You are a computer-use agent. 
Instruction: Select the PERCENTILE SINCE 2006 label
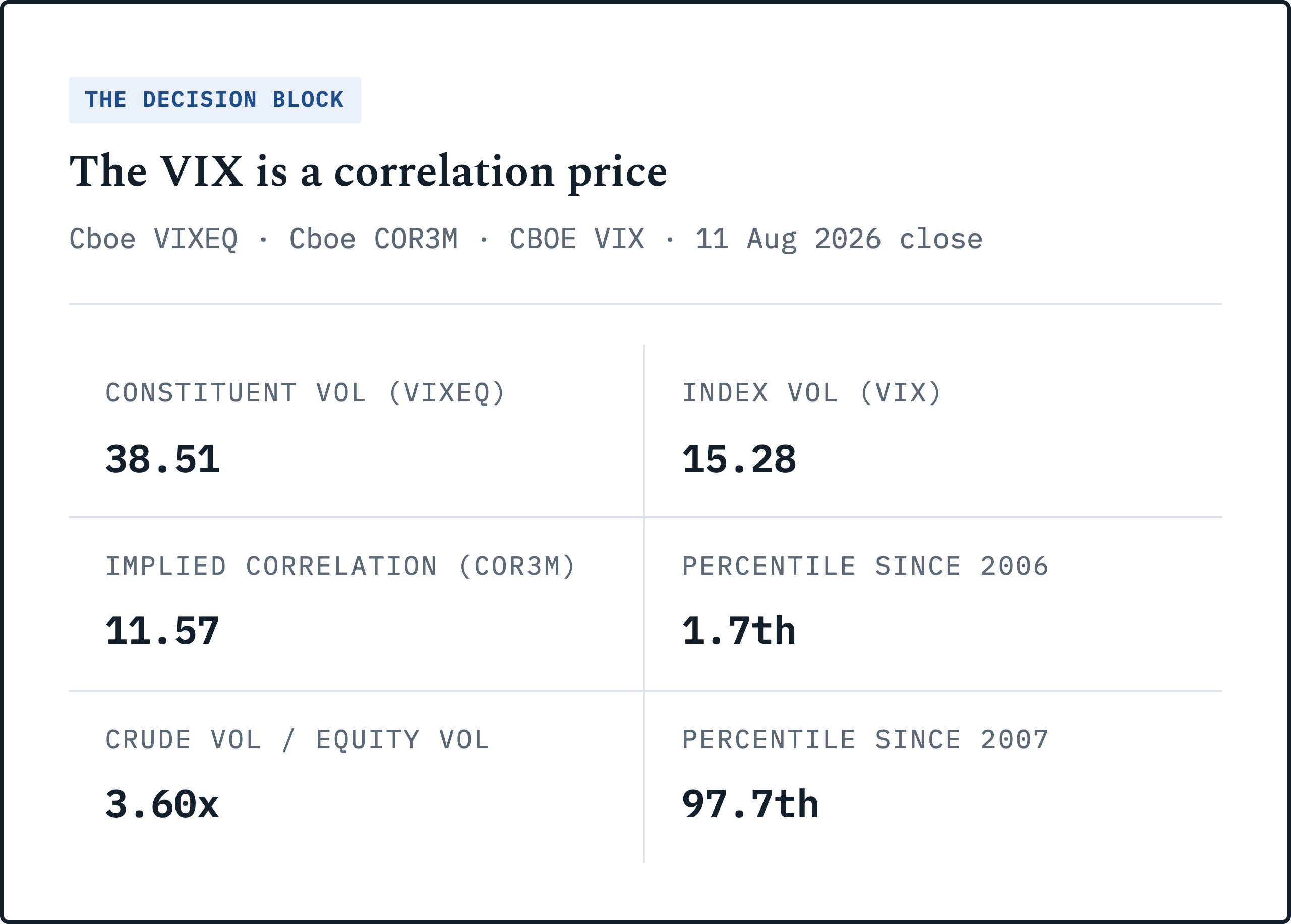[865, 567]
